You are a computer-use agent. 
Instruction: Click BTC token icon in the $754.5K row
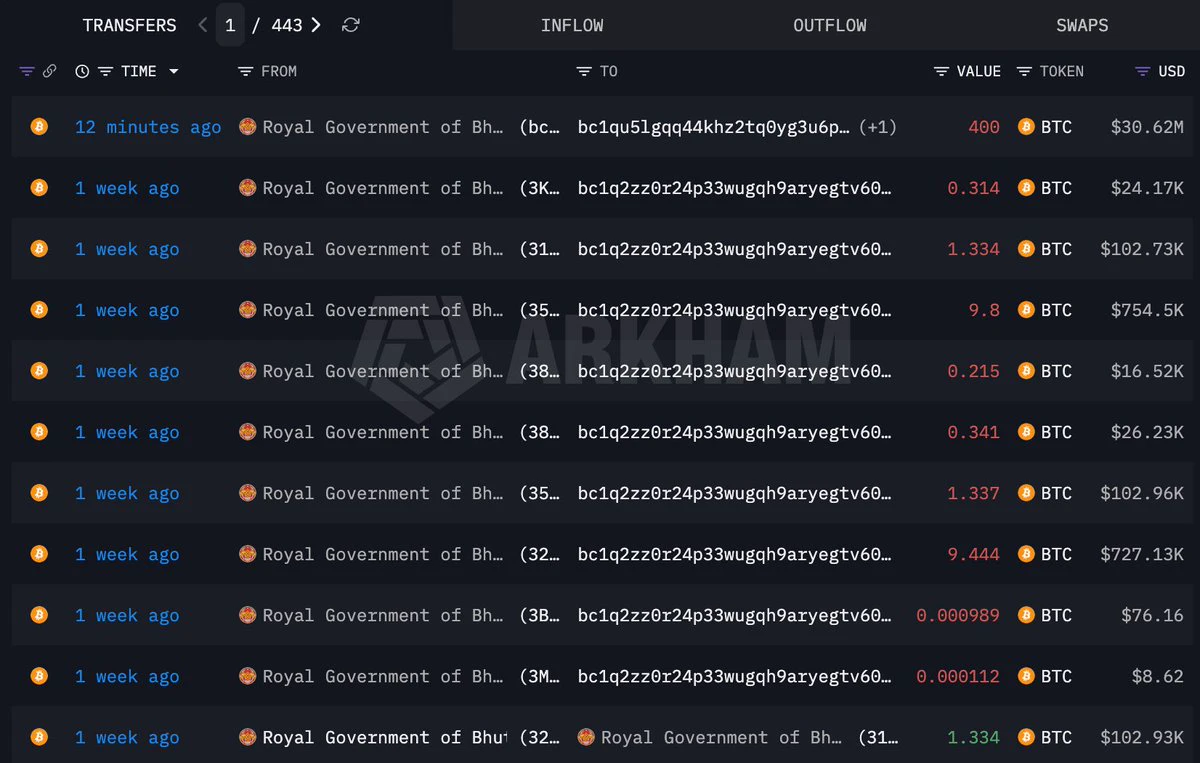tap(1026, 310)
